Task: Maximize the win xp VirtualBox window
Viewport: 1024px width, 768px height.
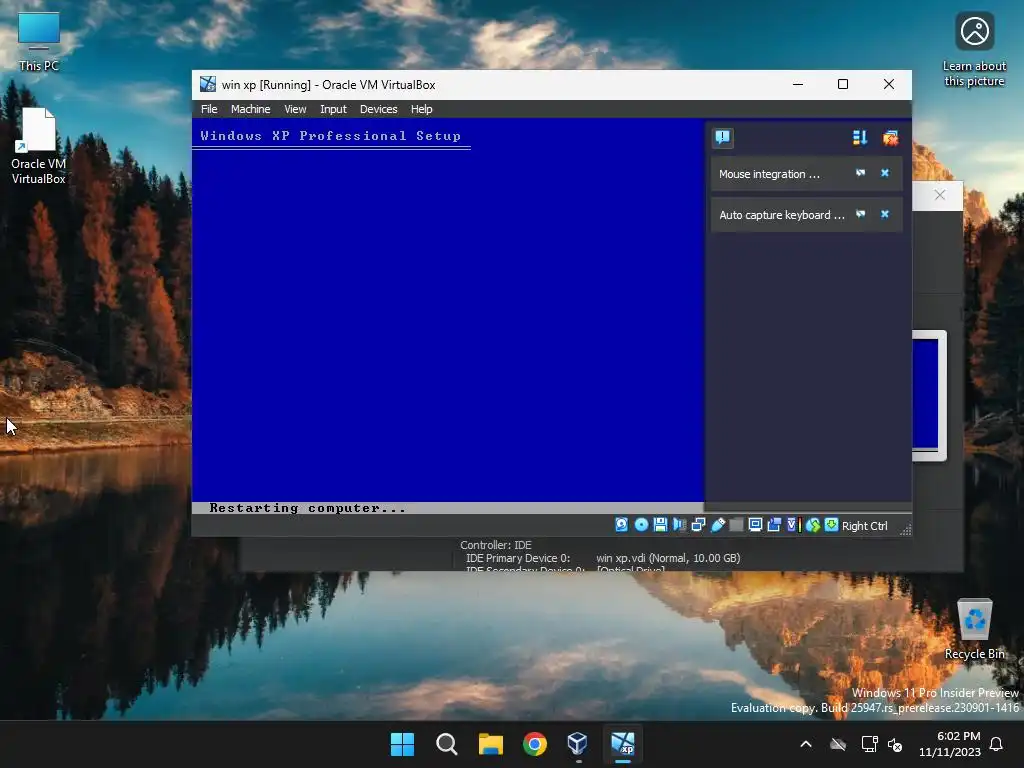Action: click(843, 84)
